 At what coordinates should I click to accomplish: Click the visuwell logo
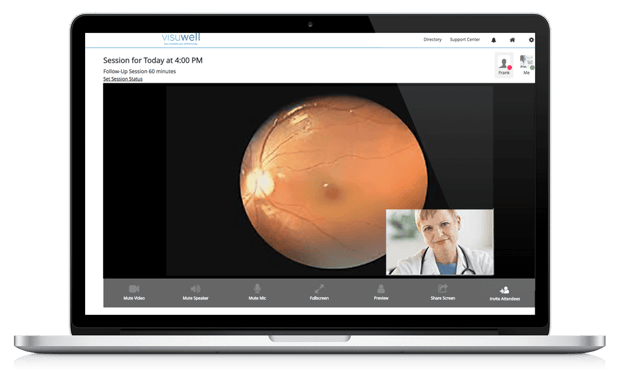(181, 39)
